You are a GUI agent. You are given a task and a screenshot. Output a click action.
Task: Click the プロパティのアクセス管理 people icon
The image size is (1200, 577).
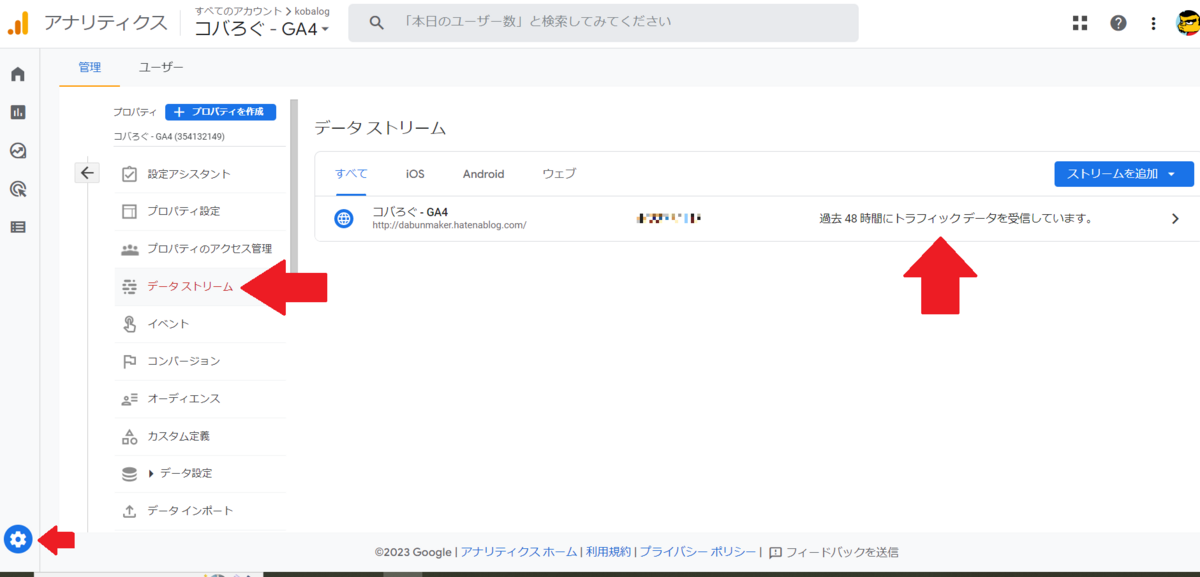point(129,249)
